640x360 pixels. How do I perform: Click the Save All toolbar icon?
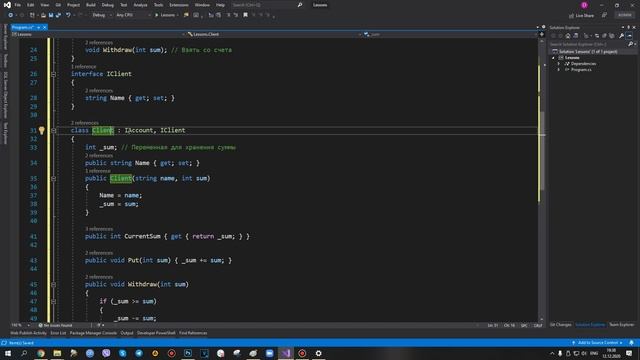click(58, 15)
